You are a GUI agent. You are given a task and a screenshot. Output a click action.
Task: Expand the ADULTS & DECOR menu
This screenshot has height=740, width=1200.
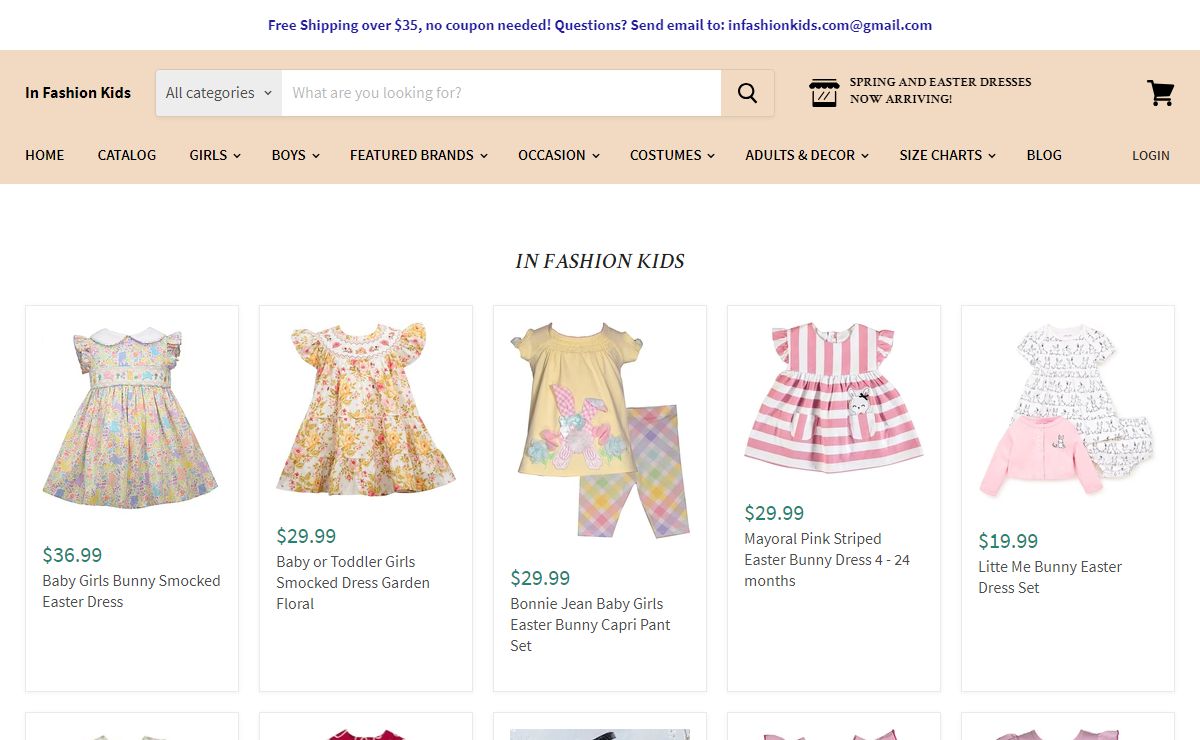pos(806,155)
